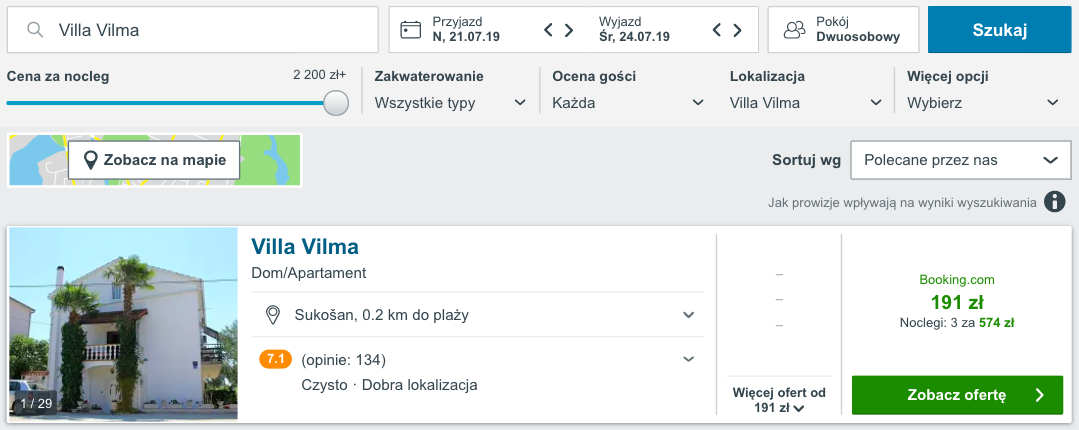Viewport: 1079px width, 430px height.
Task: Click the location pin by Sukošan
Action: point(273,315)
